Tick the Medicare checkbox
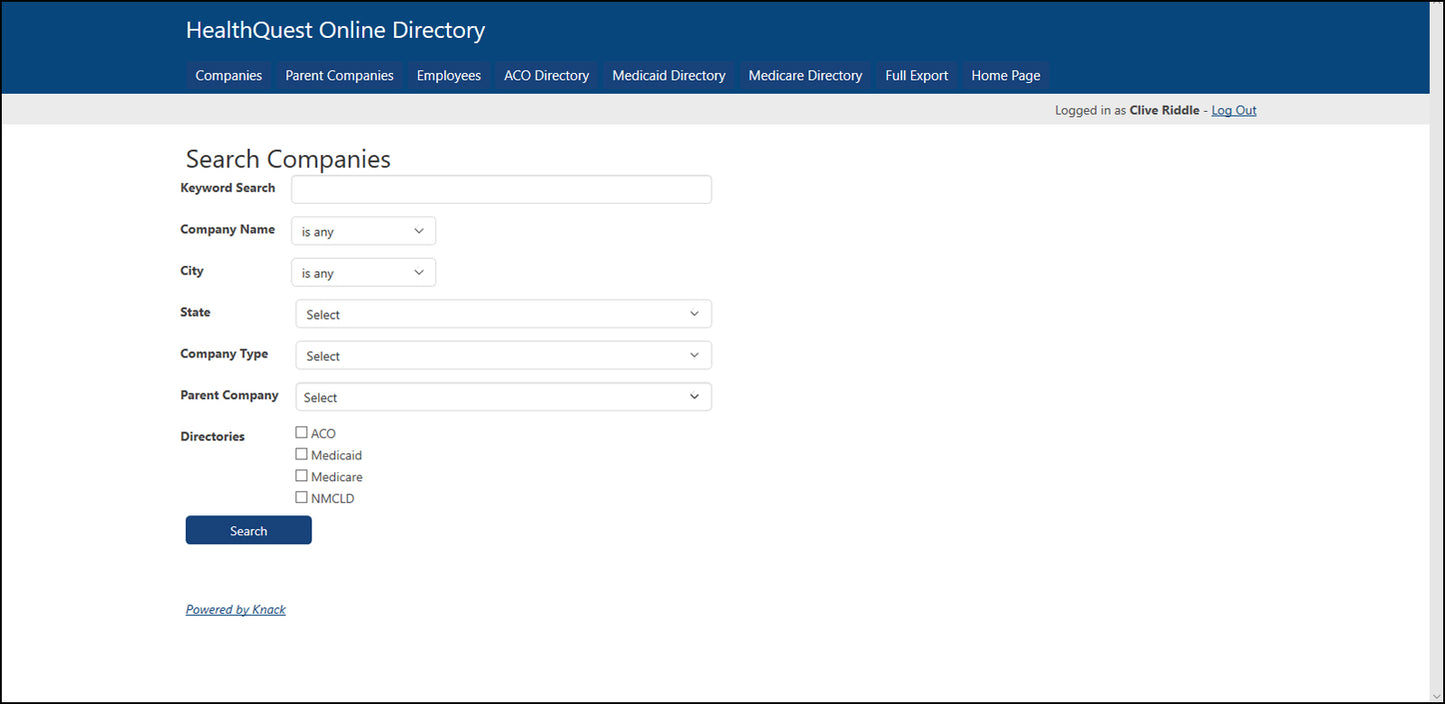1445x704 pixels. click(x=301, y=476)
